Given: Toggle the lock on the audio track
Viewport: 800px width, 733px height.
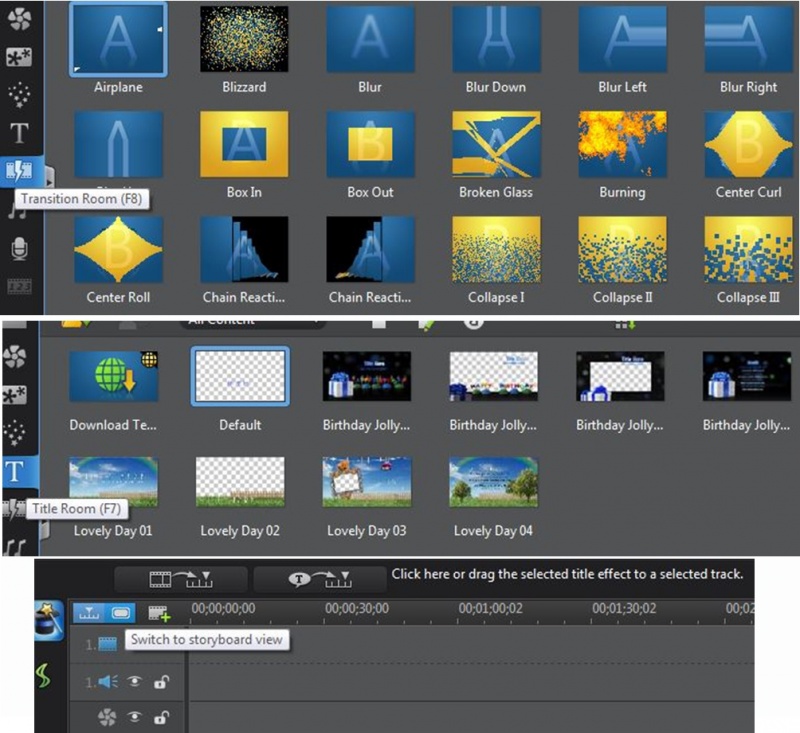Looking at the screenshot, I should (x=160, y=682).
